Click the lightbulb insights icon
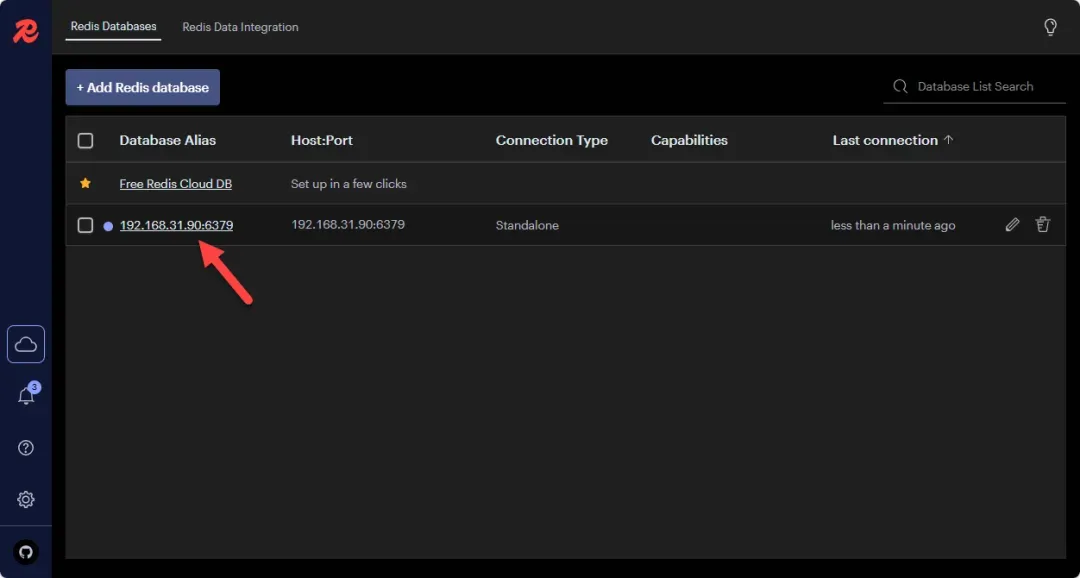 click(x=1050, y=27)
